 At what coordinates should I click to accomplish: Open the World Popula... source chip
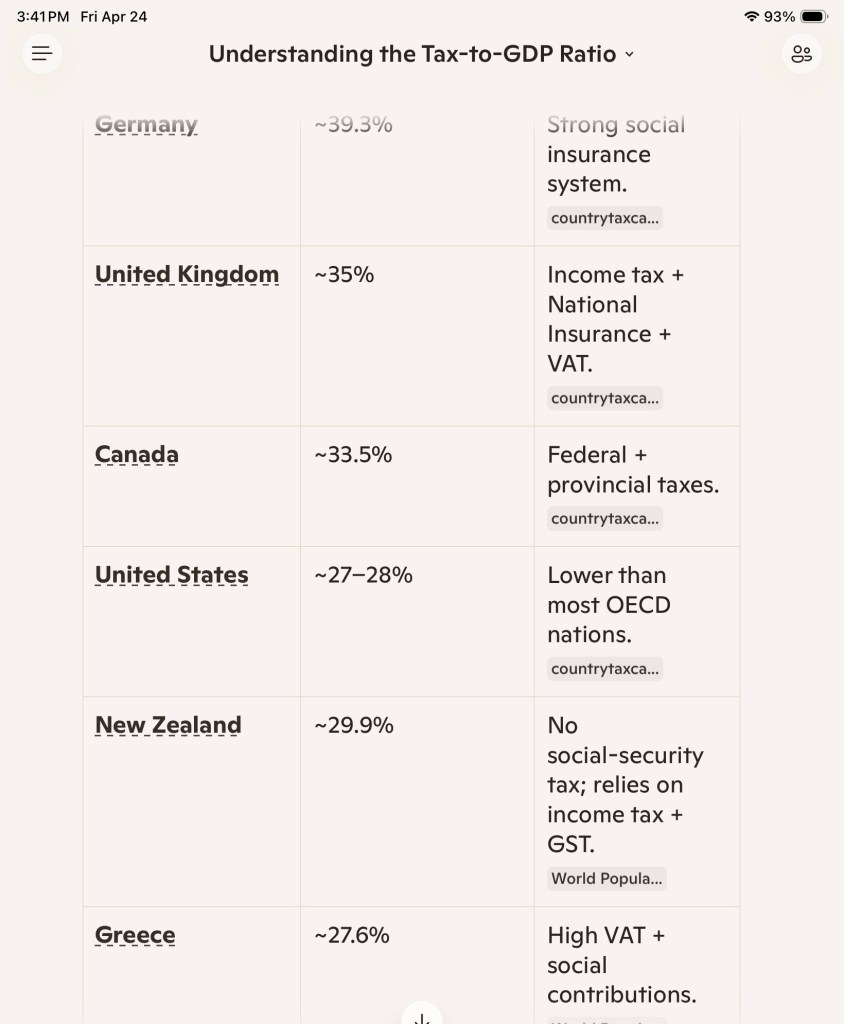pos(606,878)
